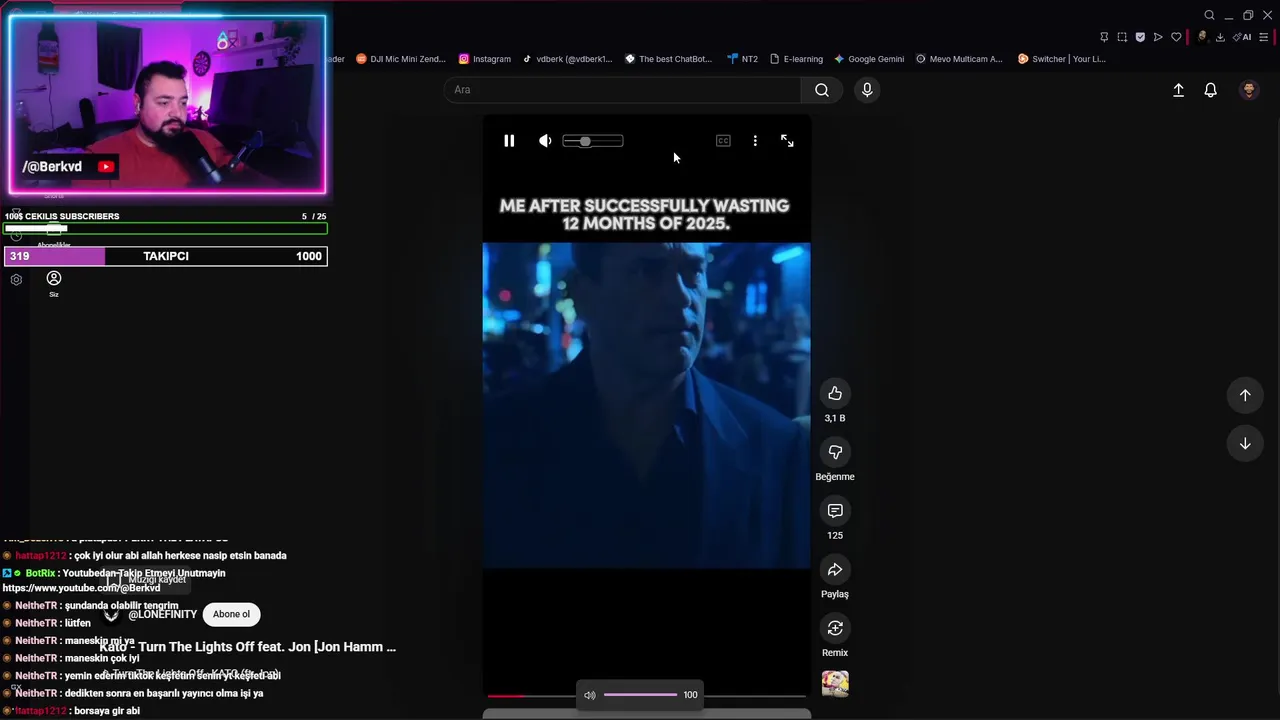Start voice search with microphone

(867, 90)
